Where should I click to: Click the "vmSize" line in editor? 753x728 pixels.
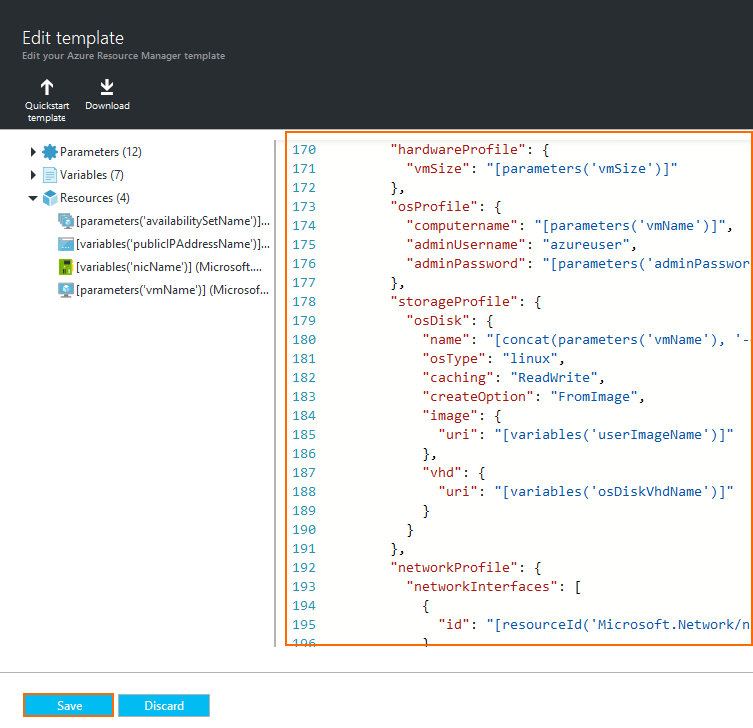pos(542,169)
